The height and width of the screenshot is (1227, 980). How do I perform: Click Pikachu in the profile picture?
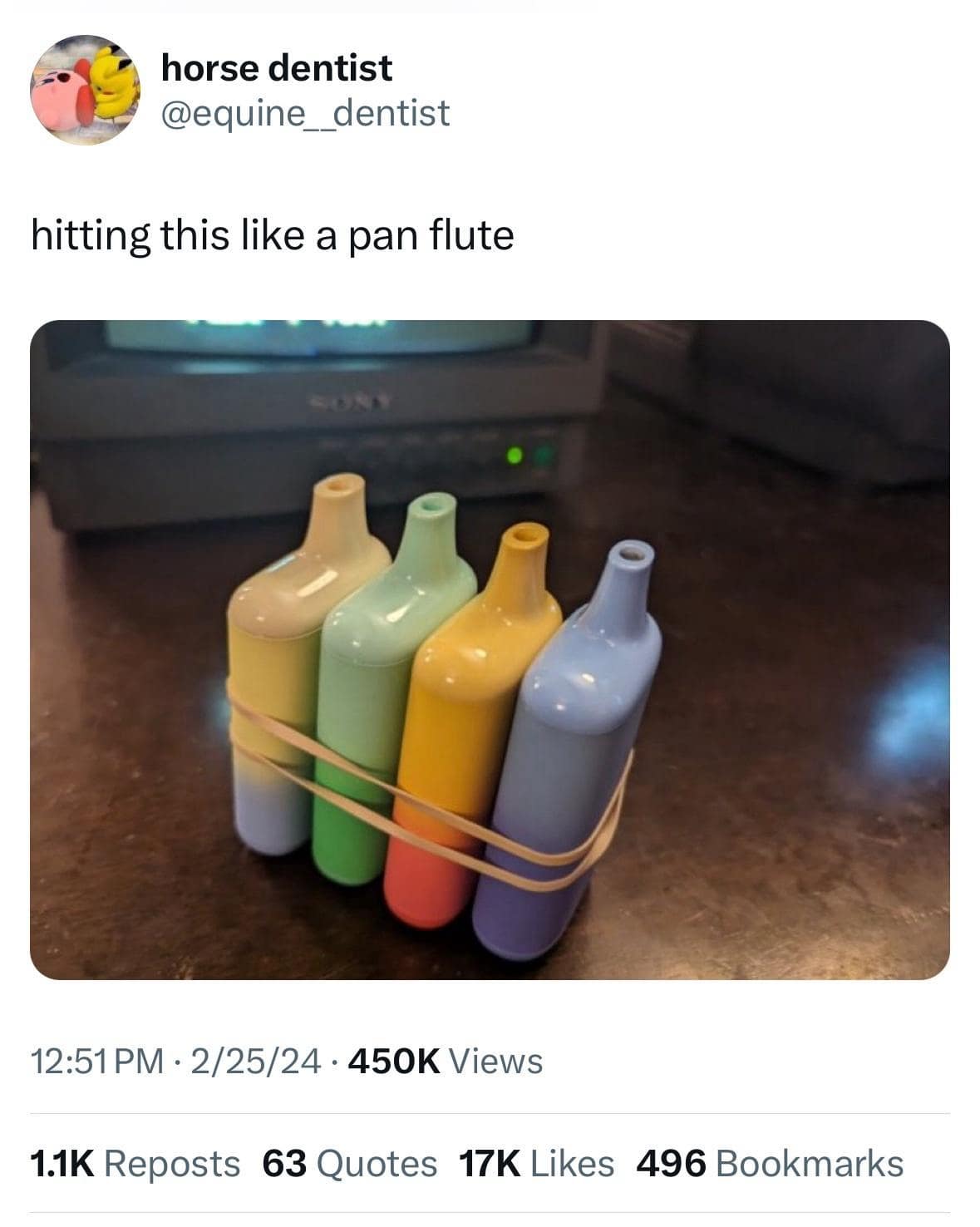pyautogui.click(x=115, y=81)
